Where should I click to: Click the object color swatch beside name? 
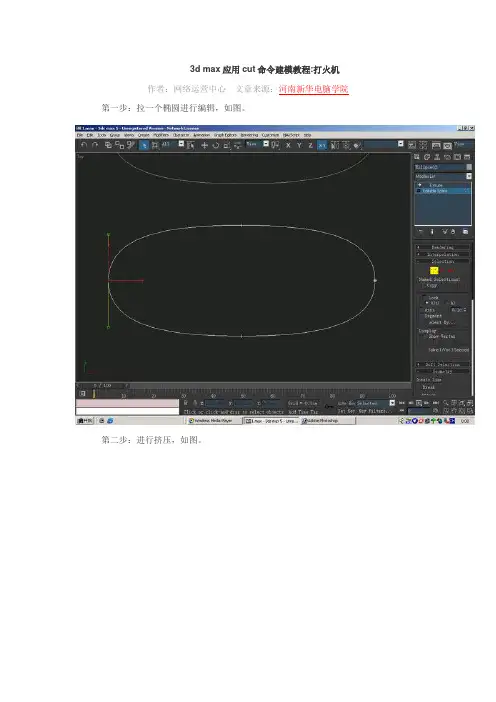point(469,167)
